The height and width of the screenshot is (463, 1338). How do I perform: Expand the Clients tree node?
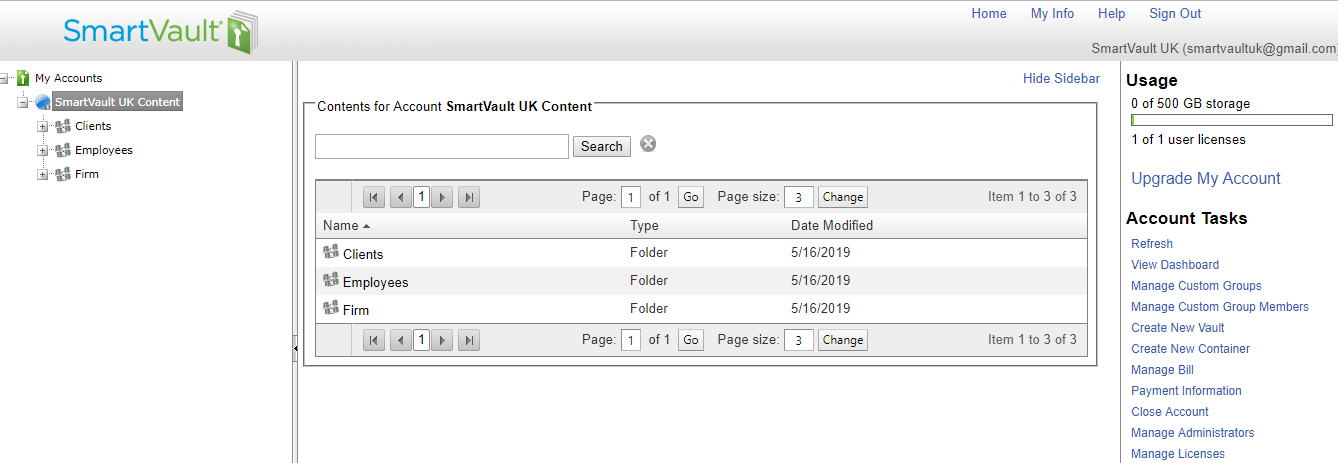pyautogui.click(x=42, y=126)
